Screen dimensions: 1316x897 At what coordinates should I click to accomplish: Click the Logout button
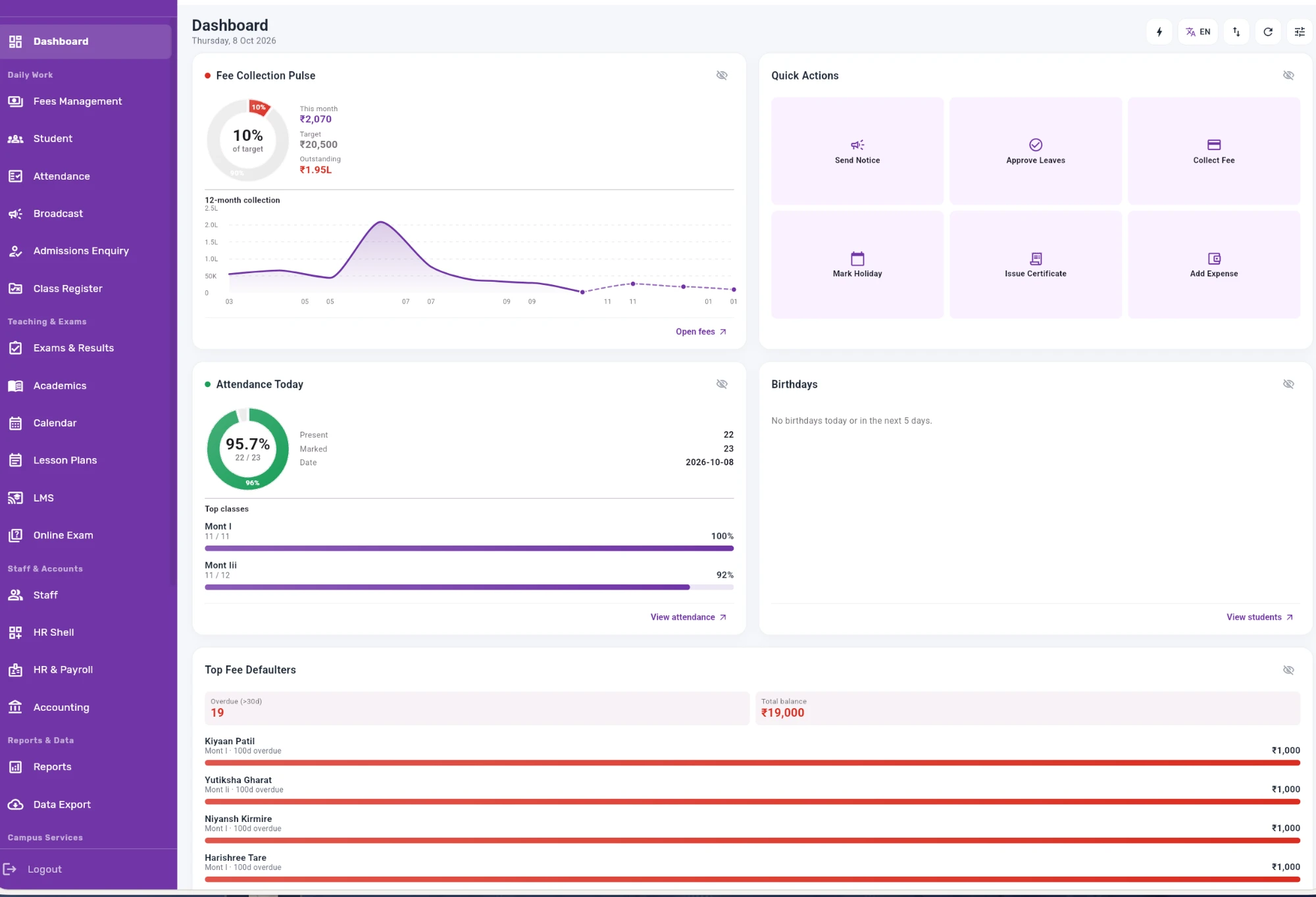33,869
